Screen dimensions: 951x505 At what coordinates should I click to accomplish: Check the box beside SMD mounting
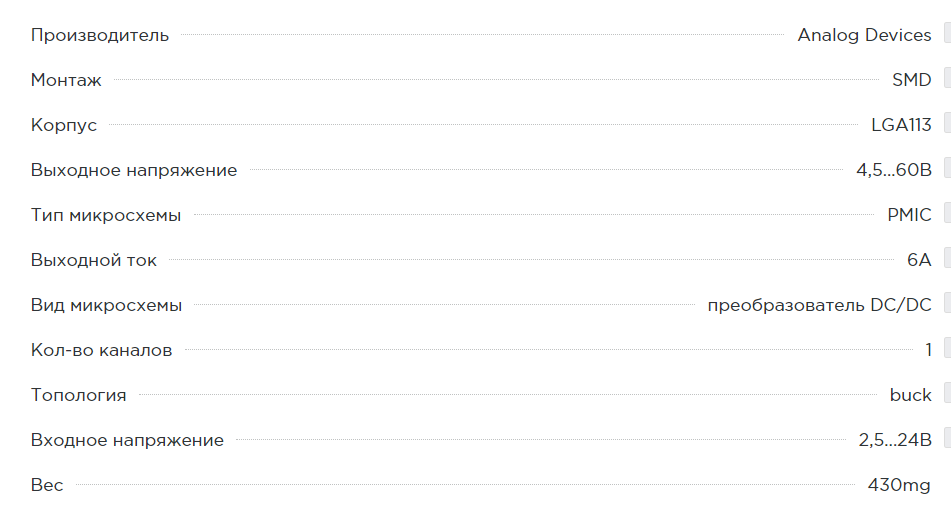tap(948, 78)
